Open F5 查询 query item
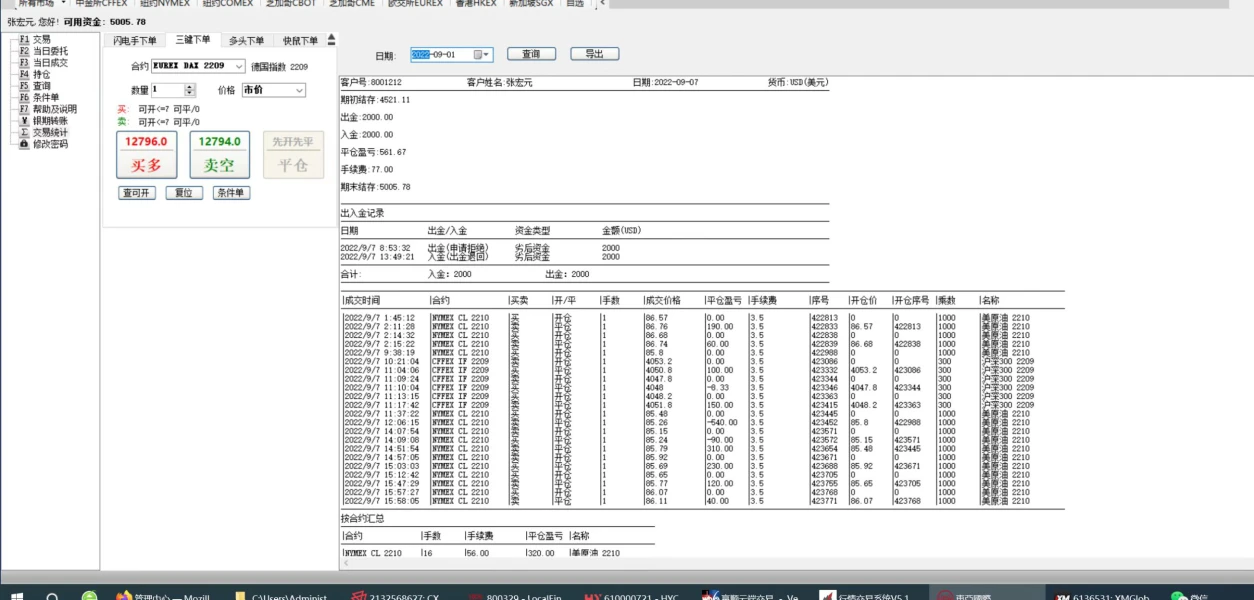Image resolution: width=1254 pixels, height=600 pixels. pos(40,86)
